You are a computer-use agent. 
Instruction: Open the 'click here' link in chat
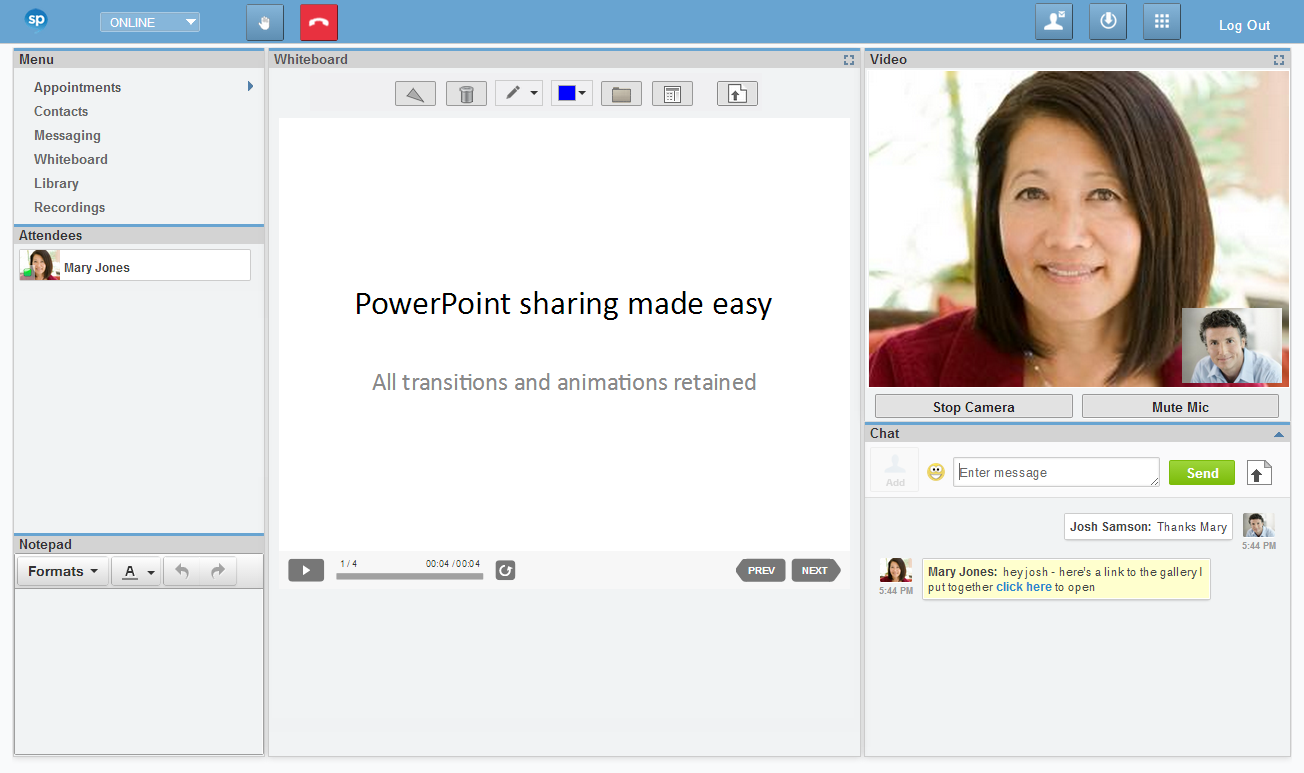click(1023, 587)
